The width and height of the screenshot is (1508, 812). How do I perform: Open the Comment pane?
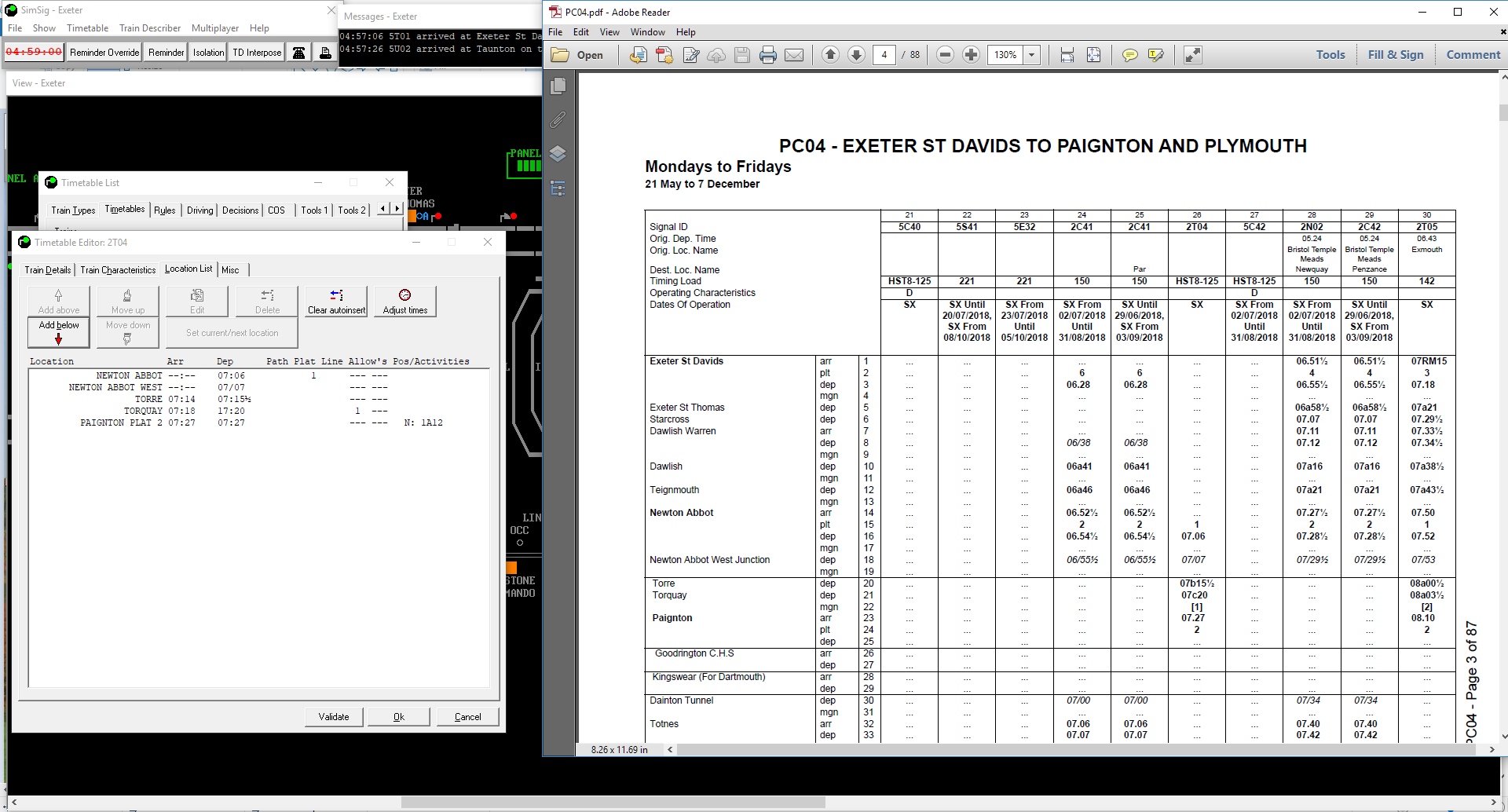(x=1473, y=55)
